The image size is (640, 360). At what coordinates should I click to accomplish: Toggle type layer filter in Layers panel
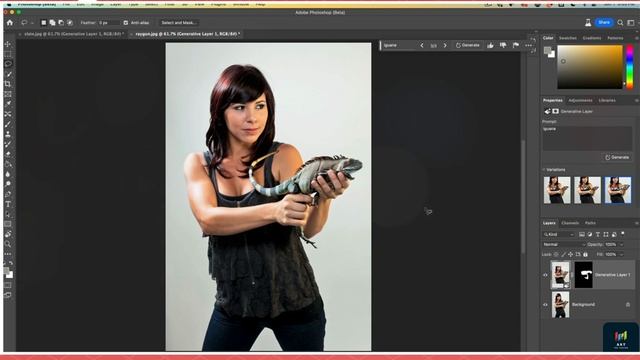point(598,234)
